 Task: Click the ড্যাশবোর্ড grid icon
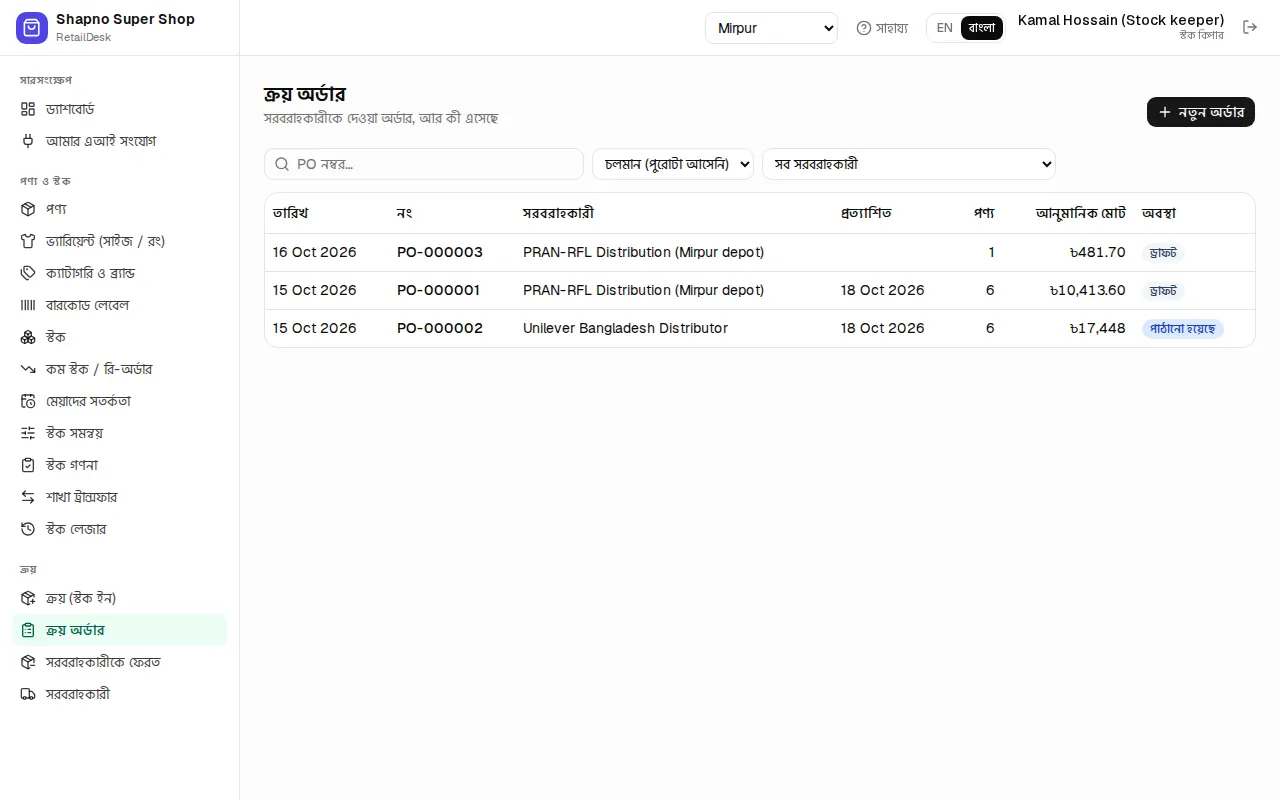click(28, 109)
